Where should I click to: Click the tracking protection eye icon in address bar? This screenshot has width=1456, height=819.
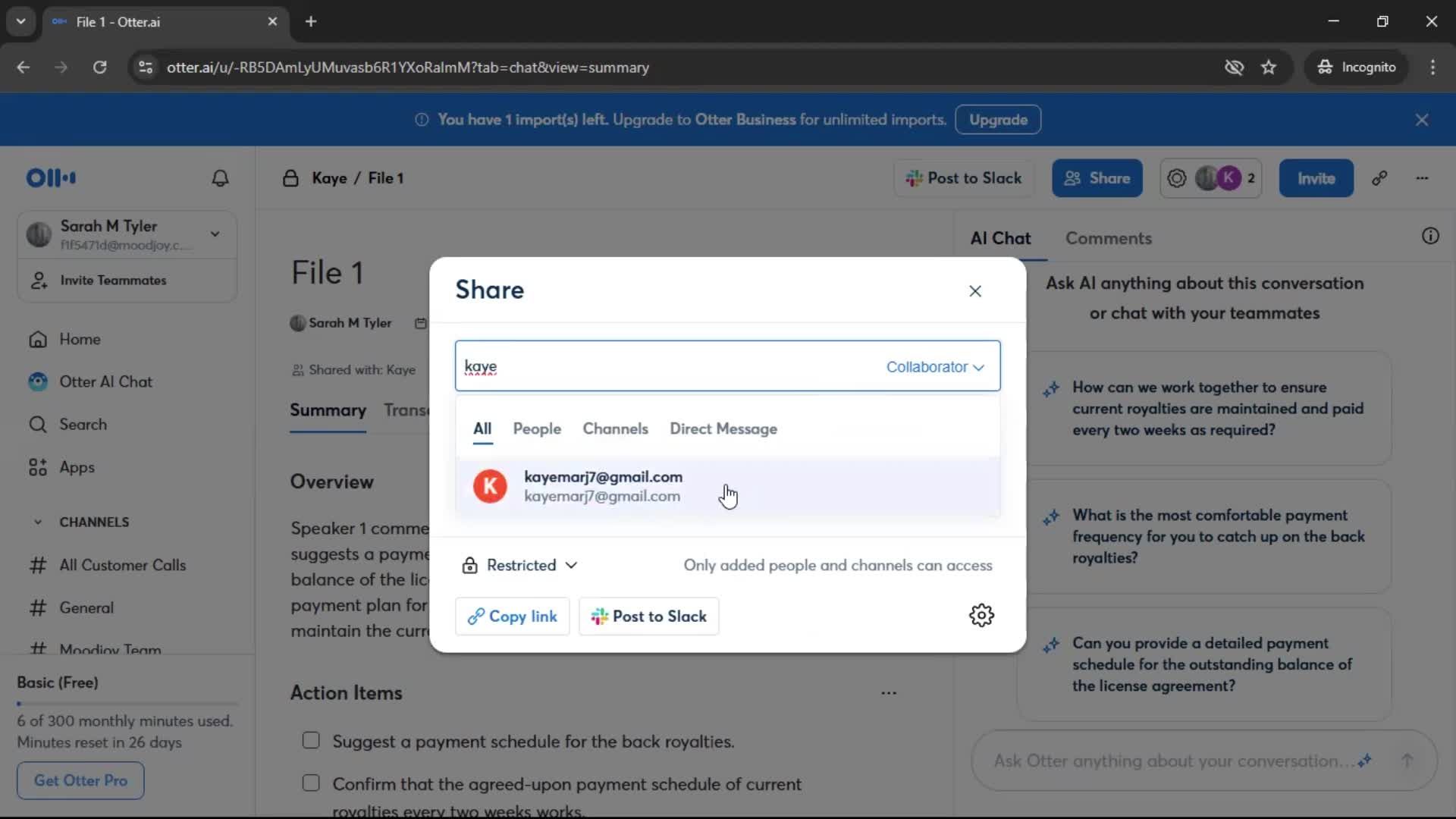(1234, 67)
